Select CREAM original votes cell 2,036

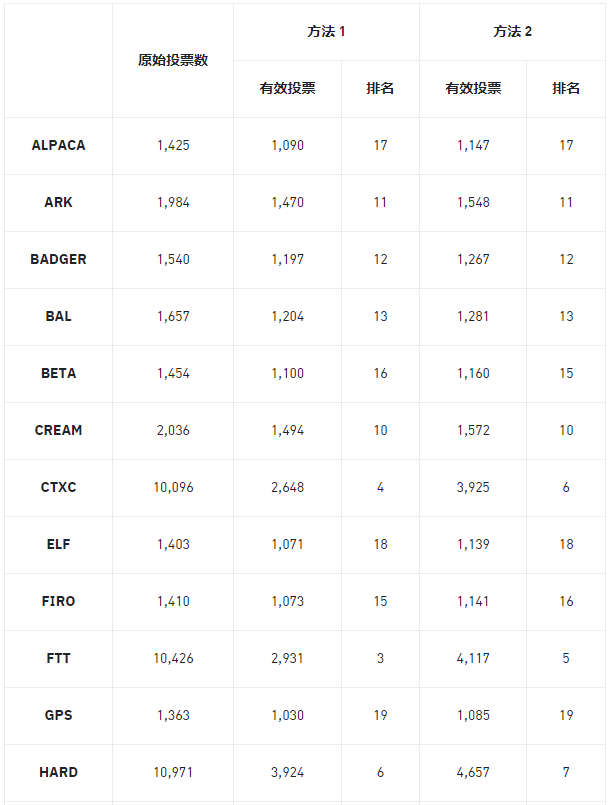(173, 430)
